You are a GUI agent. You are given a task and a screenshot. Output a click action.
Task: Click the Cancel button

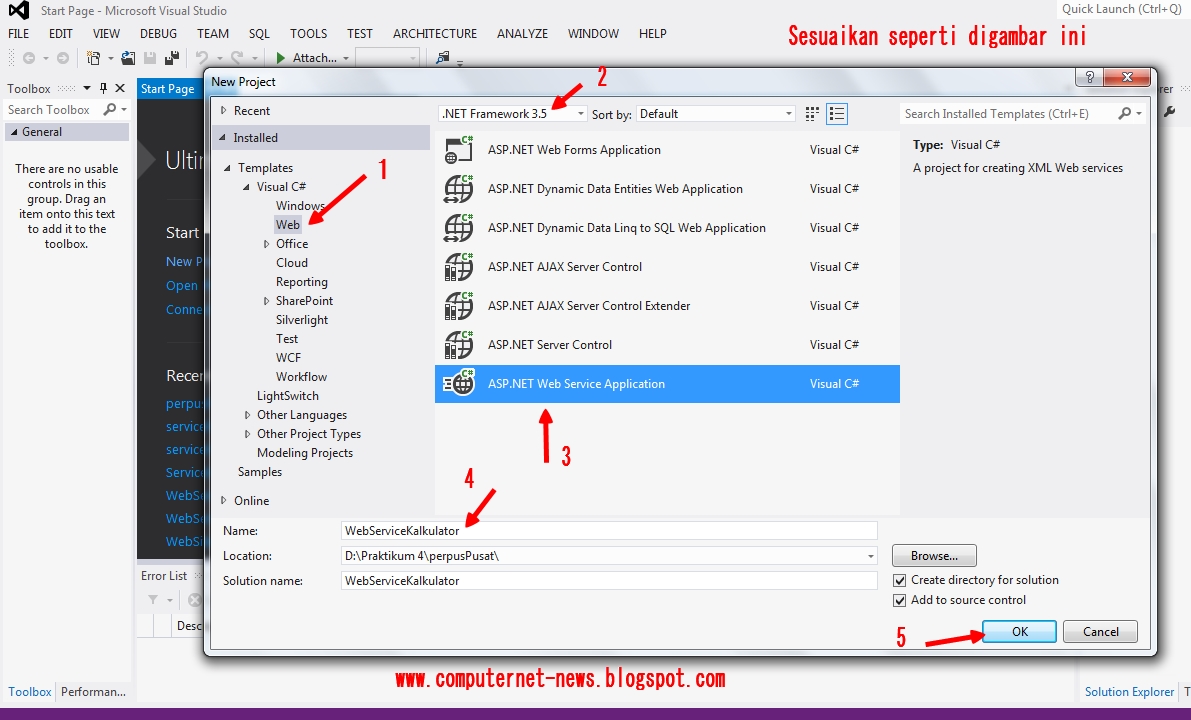(1100, 632)
